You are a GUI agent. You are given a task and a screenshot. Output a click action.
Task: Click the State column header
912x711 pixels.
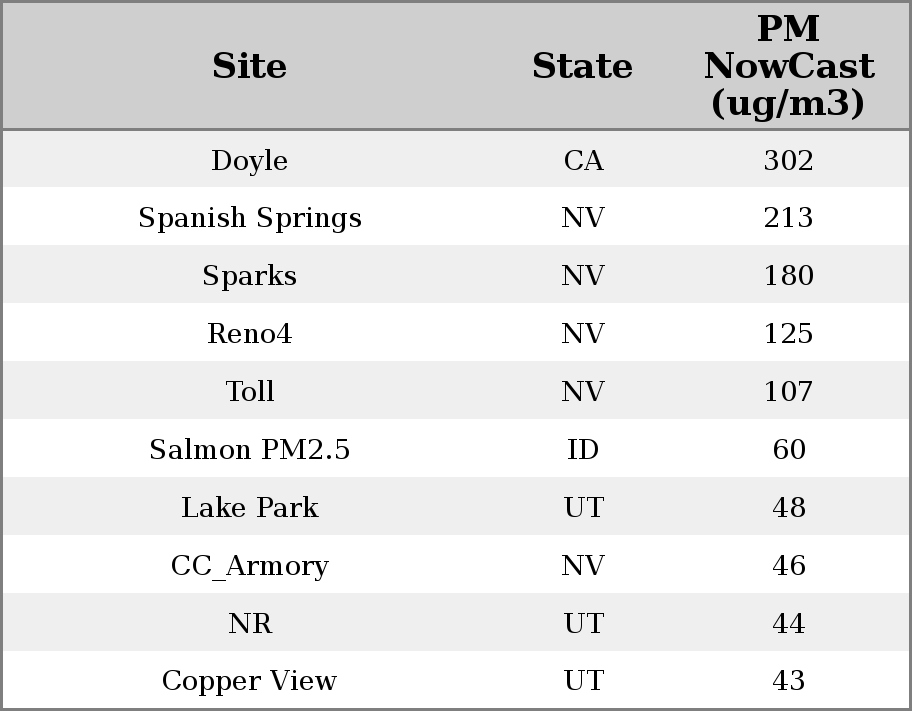582,66
